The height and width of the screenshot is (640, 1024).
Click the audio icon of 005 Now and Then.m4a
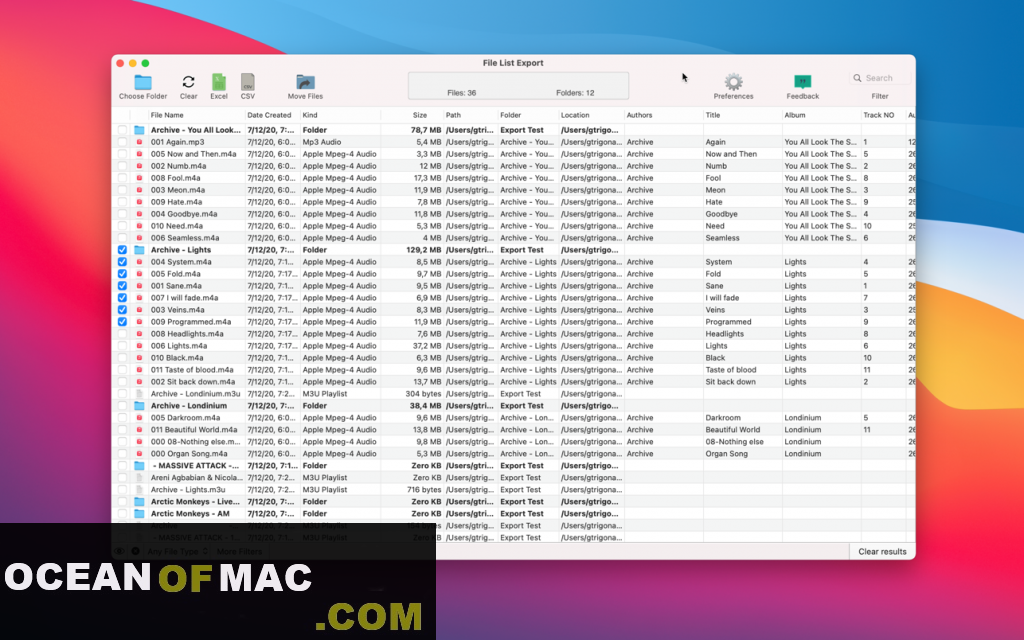pyautogui.click(x=139, y=154)
